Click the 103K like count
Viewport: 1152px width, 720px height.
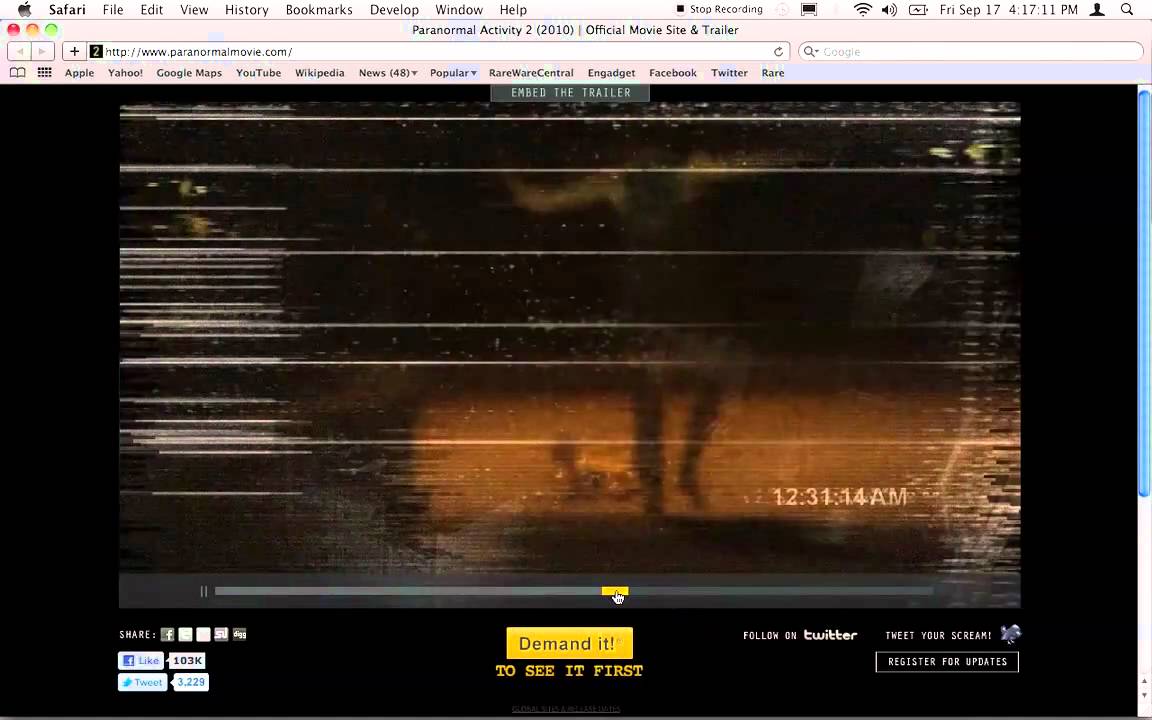pyautogui.click(x=187, y=660)
